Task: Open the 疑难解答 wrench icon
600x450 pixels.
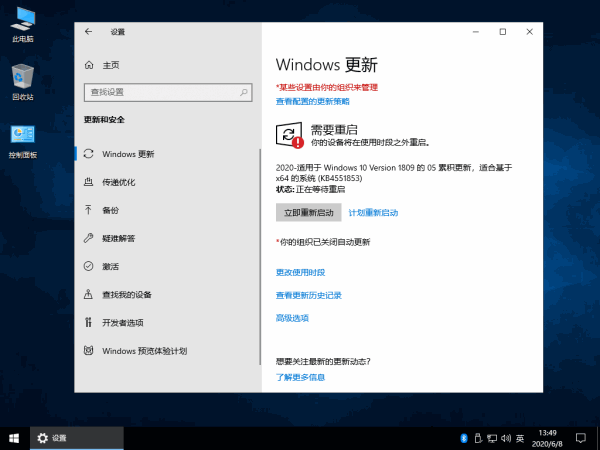Action: tap(88, 238)
